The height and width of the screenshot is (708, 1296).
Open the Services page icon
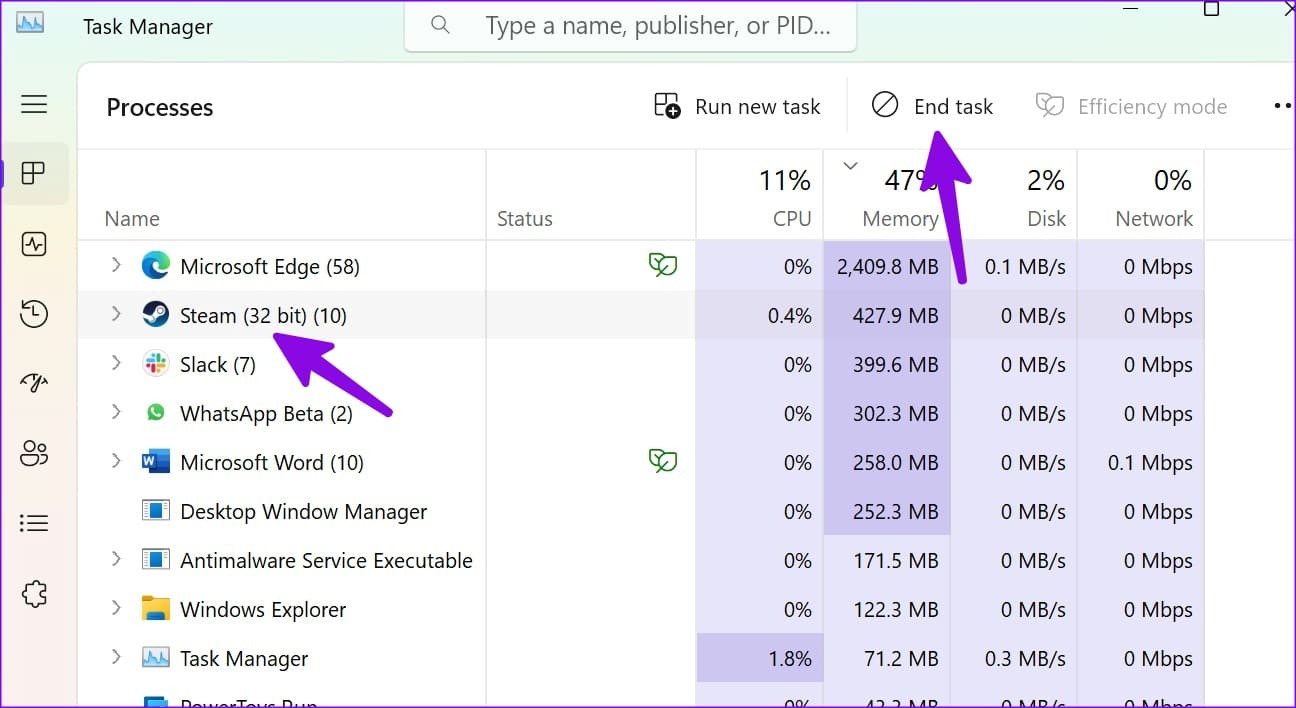point(34,594)
